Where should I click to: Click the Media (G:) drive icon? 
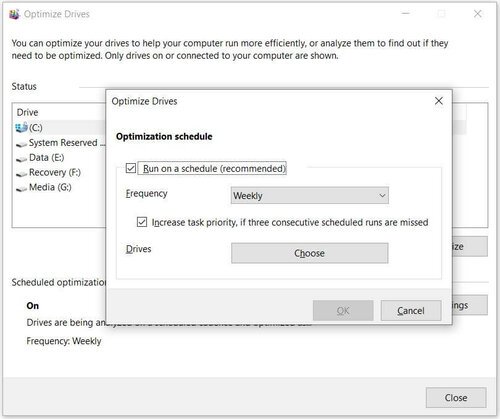click(22, 188)
